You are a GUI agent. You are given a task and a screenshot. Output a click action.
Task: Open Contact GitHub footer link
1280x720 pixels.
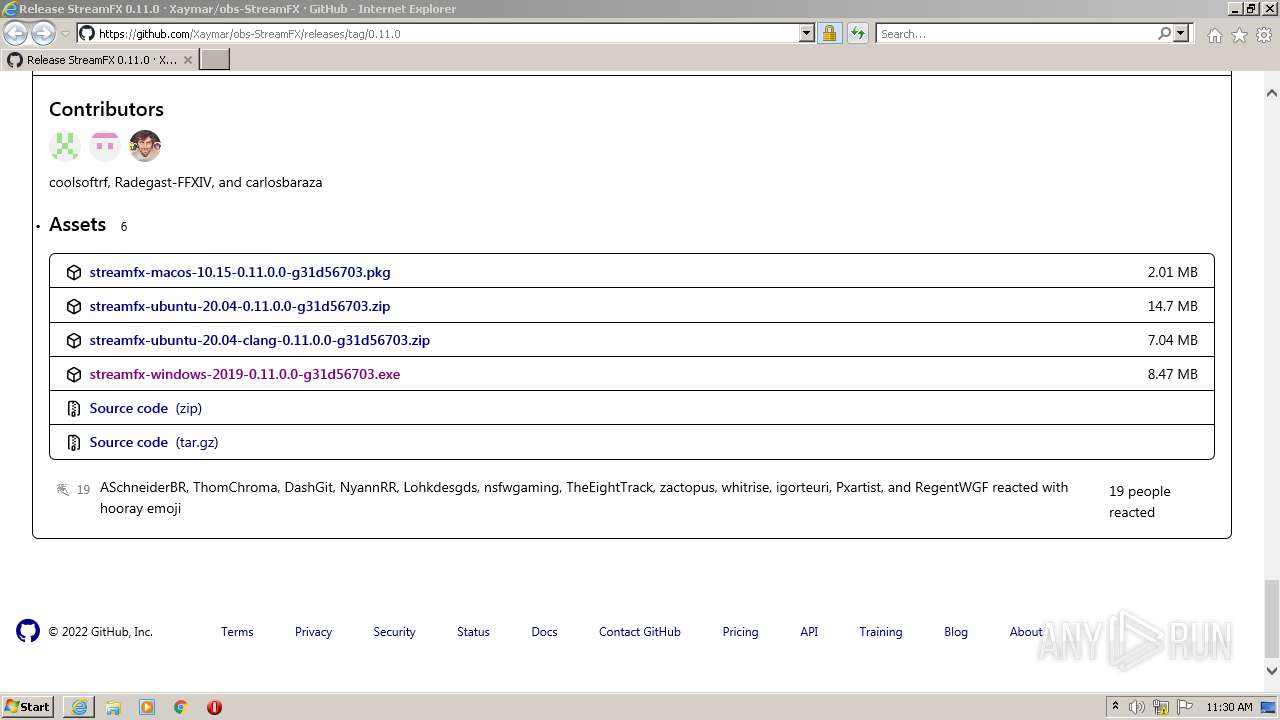pos(640,632)
